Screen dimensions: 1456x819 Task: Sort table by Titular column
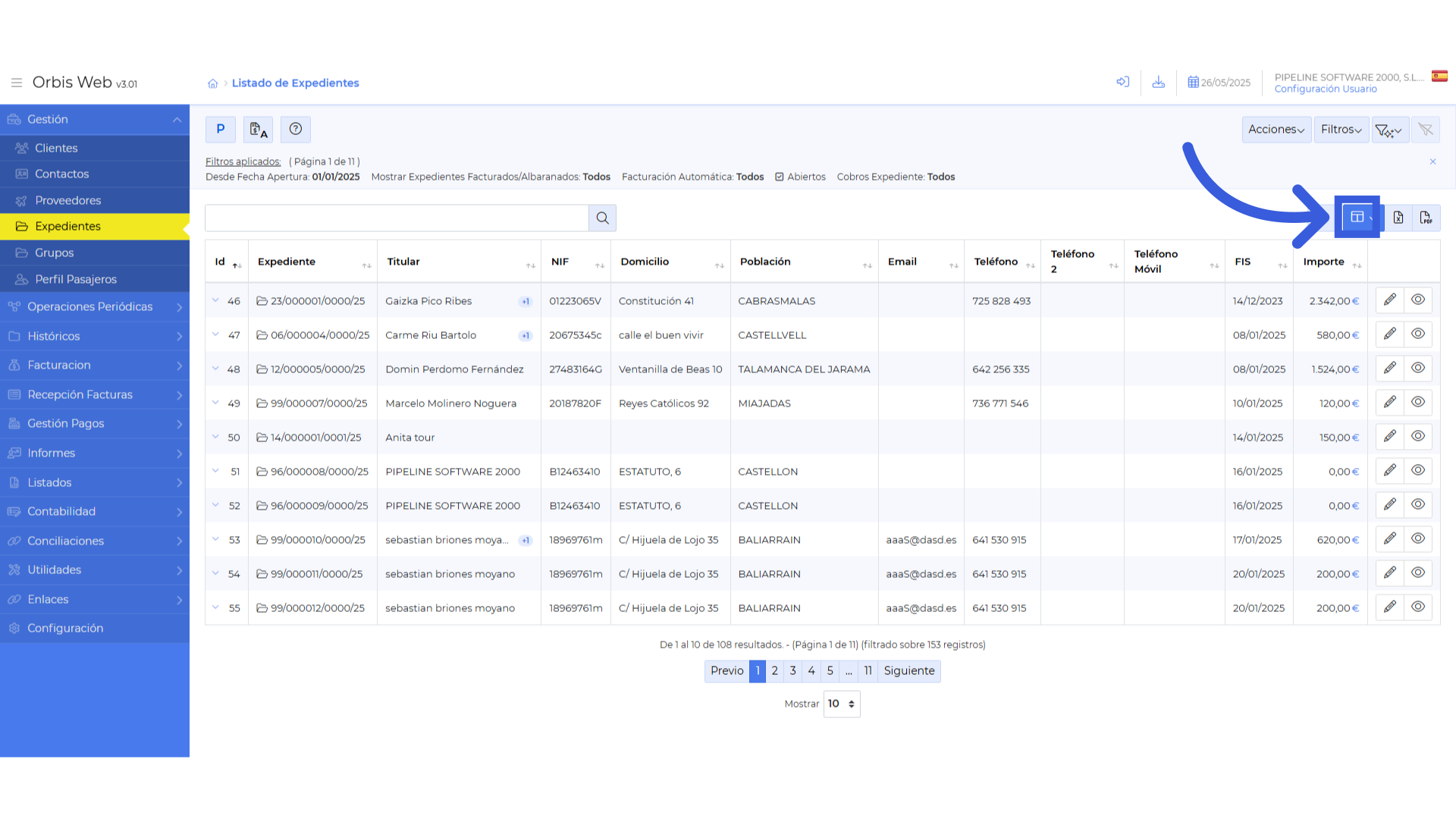[x=460, y=262]
